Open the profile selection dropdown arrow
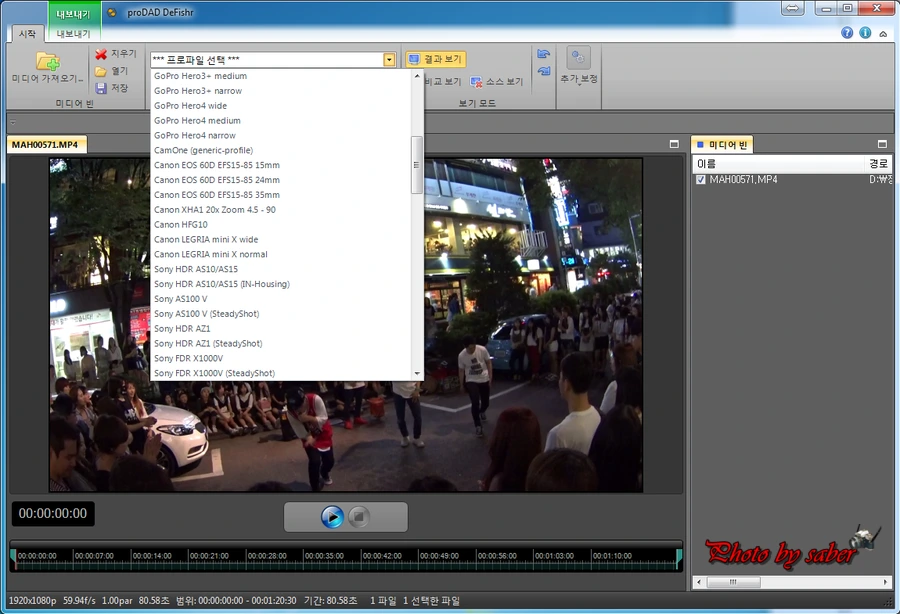Screen dimensions: 900x614 pos(389,60)
